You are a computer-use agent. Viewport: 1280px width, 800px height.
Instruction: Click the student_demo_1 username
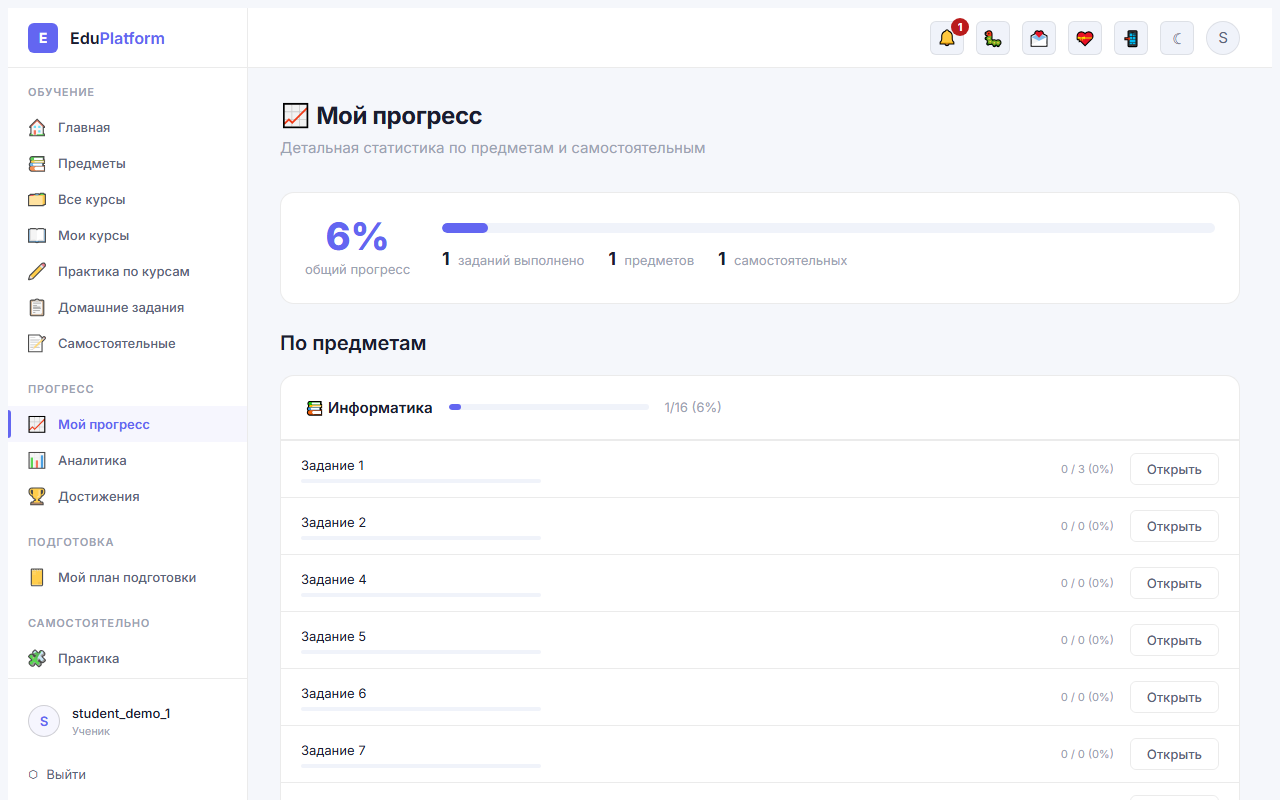tap(121, 713)
